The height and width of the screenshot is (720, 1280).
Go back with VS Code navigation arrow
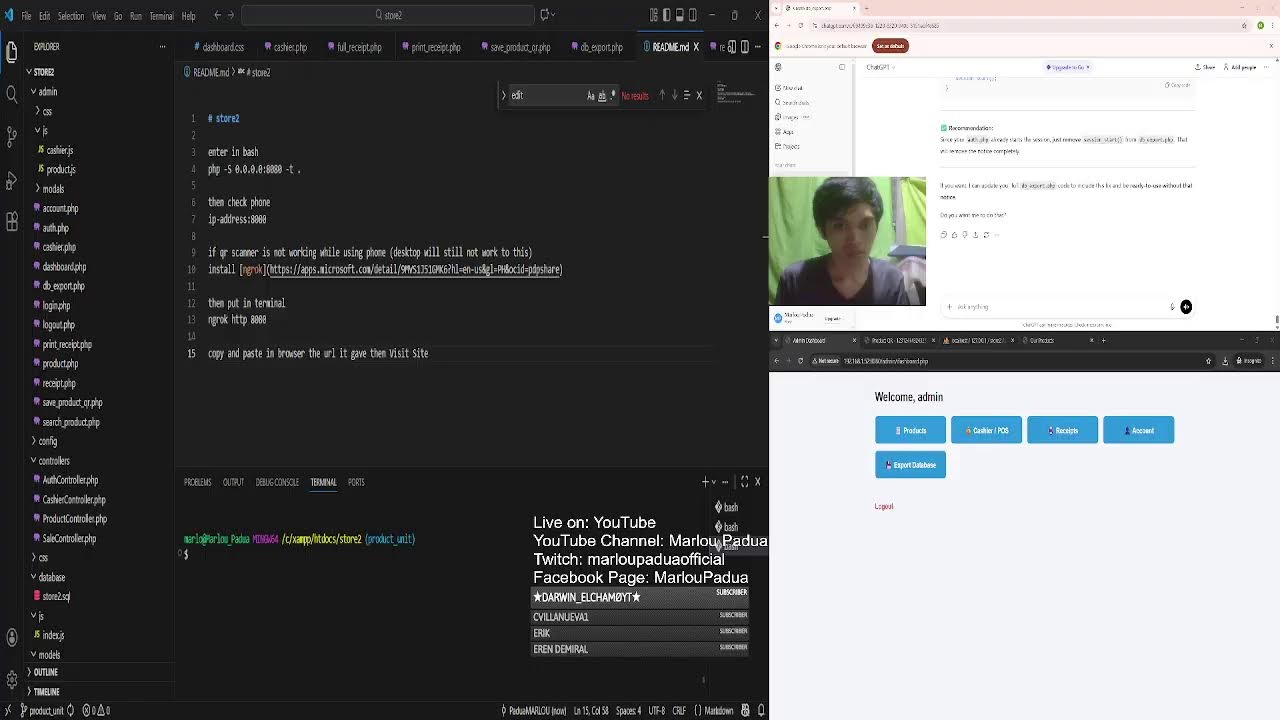coord(217,15)
